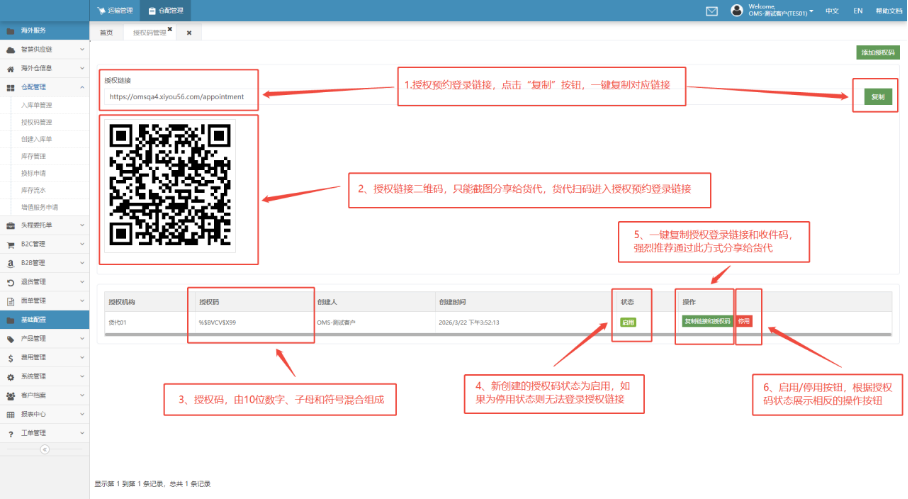Switch to the 首页 tab

pos(106,32)
